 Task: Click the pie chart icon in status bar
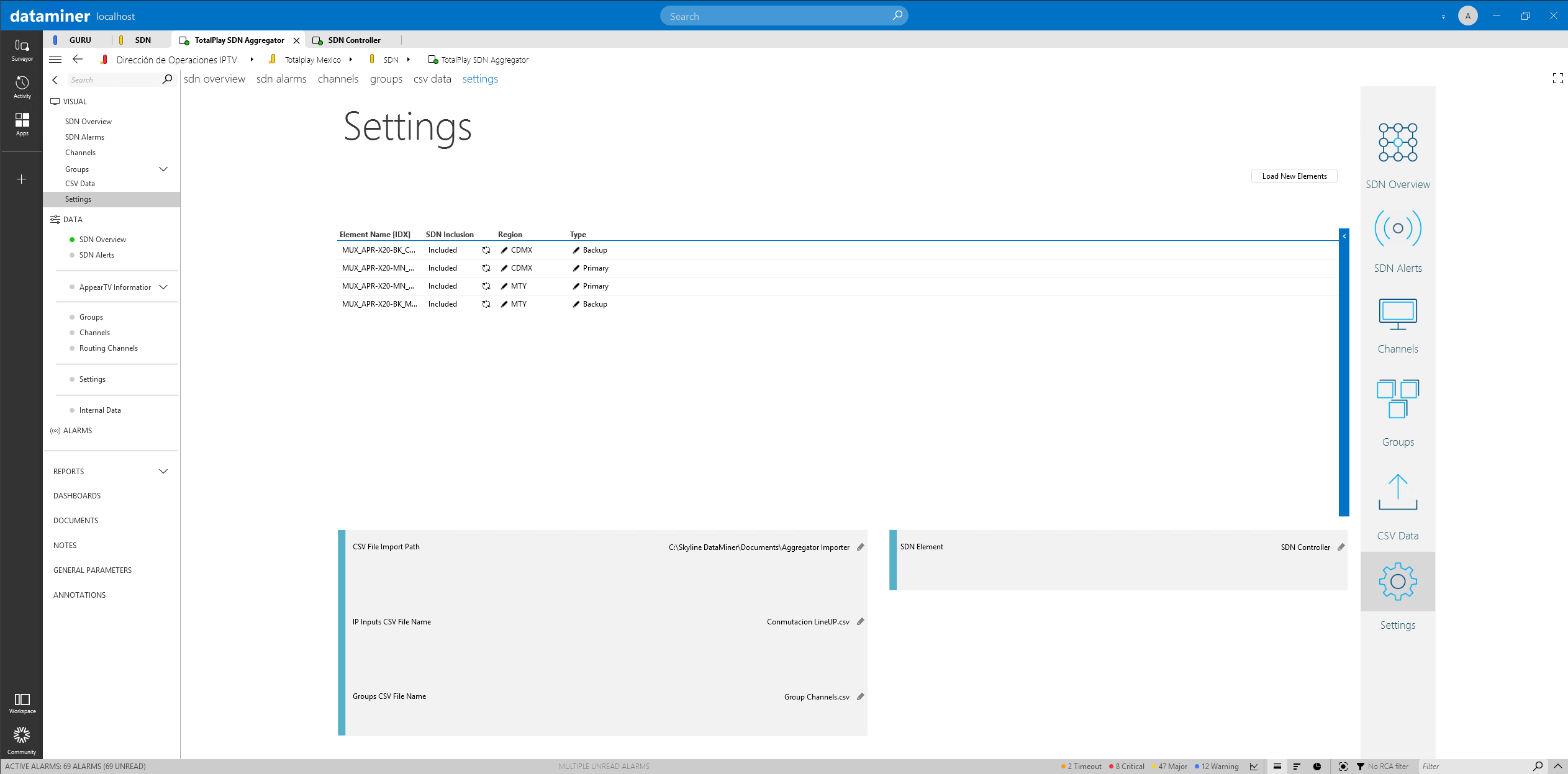1316,767
